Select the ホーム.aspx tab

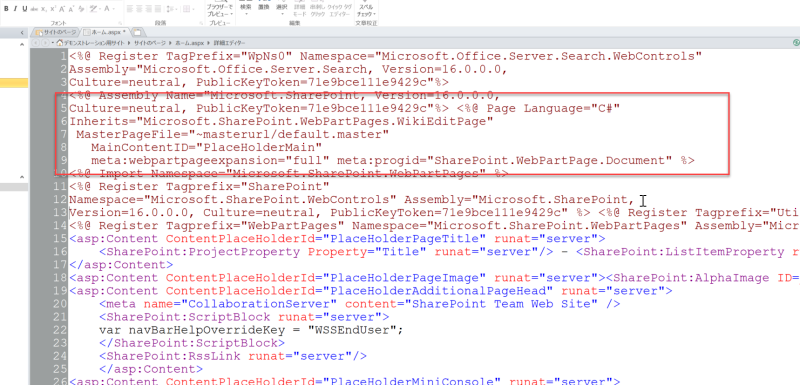coord(105,32)
